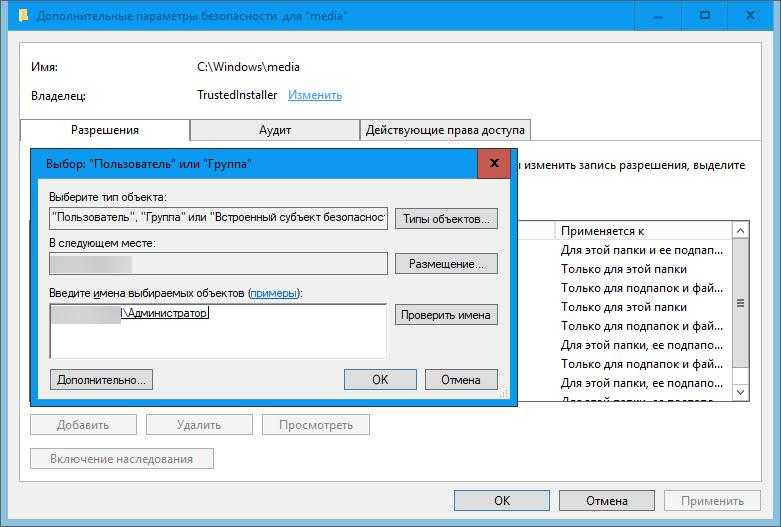Select the row Только для этой папки, first one
Screen dimensions: 781x527
coord(624,269)
